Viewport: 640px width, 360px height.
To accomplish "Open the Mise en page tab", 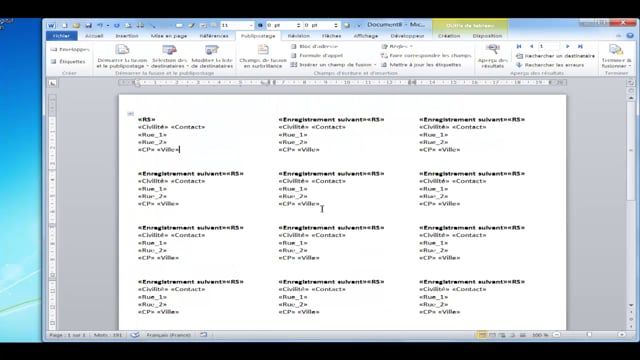I will [169, 36].
